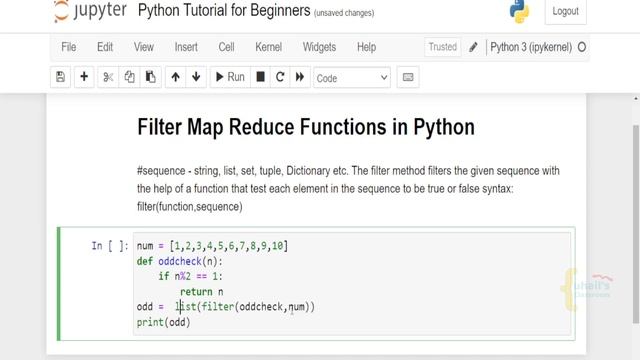Click the odd = list(filter(oddcheck,num)) line
The image size is (640, 360).
tap(226, 307)
